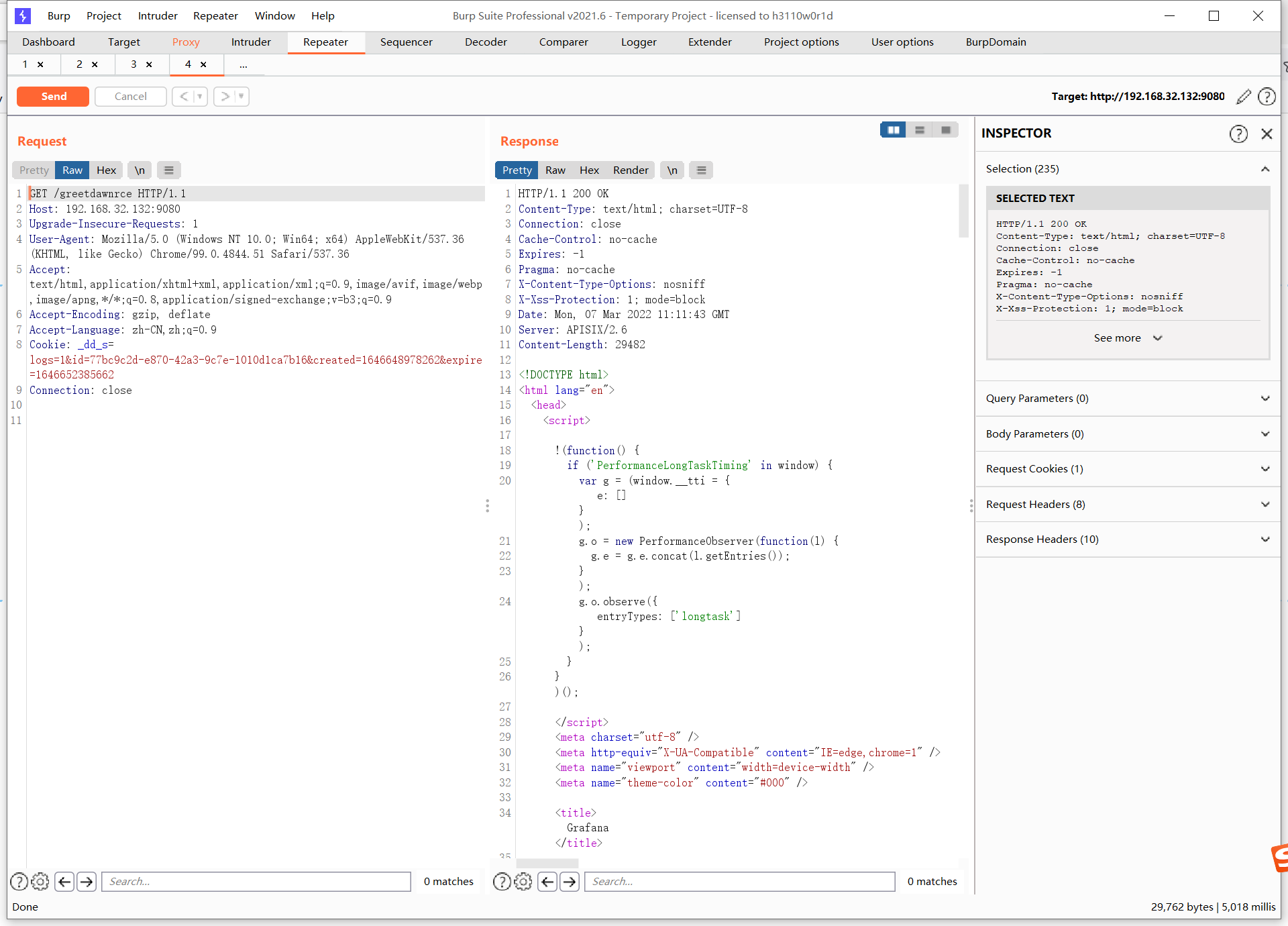The height and width of the screenshot is (926, 1288).
Task: Open response search help icon
Action: [x=502, y=882]
